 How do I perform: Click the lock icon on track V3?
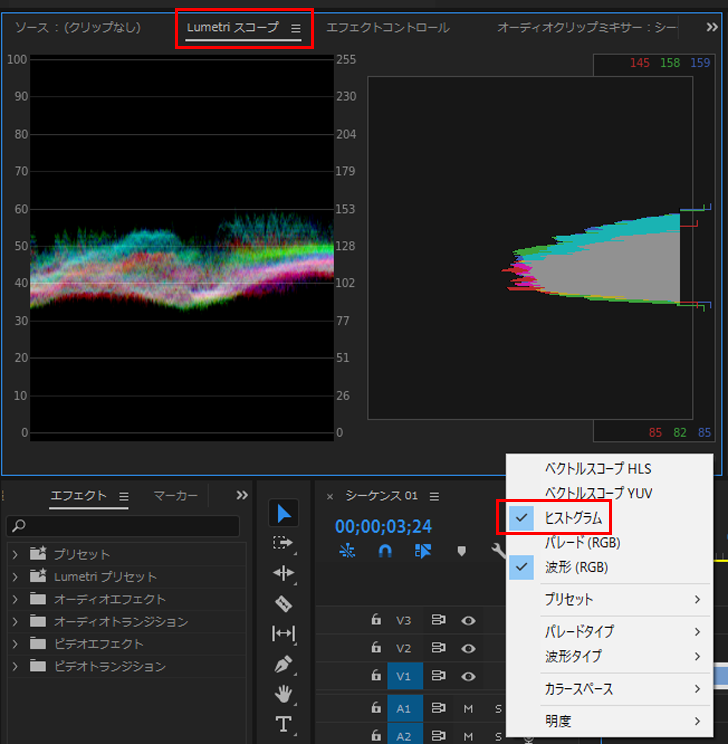[x=376, y=619]
